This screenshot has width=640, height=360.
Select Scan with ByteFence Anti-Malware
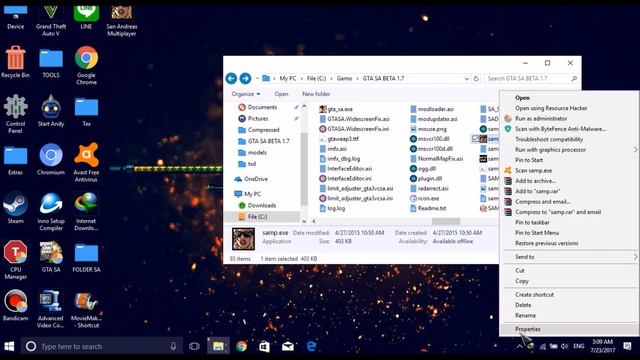click(560, 129)
